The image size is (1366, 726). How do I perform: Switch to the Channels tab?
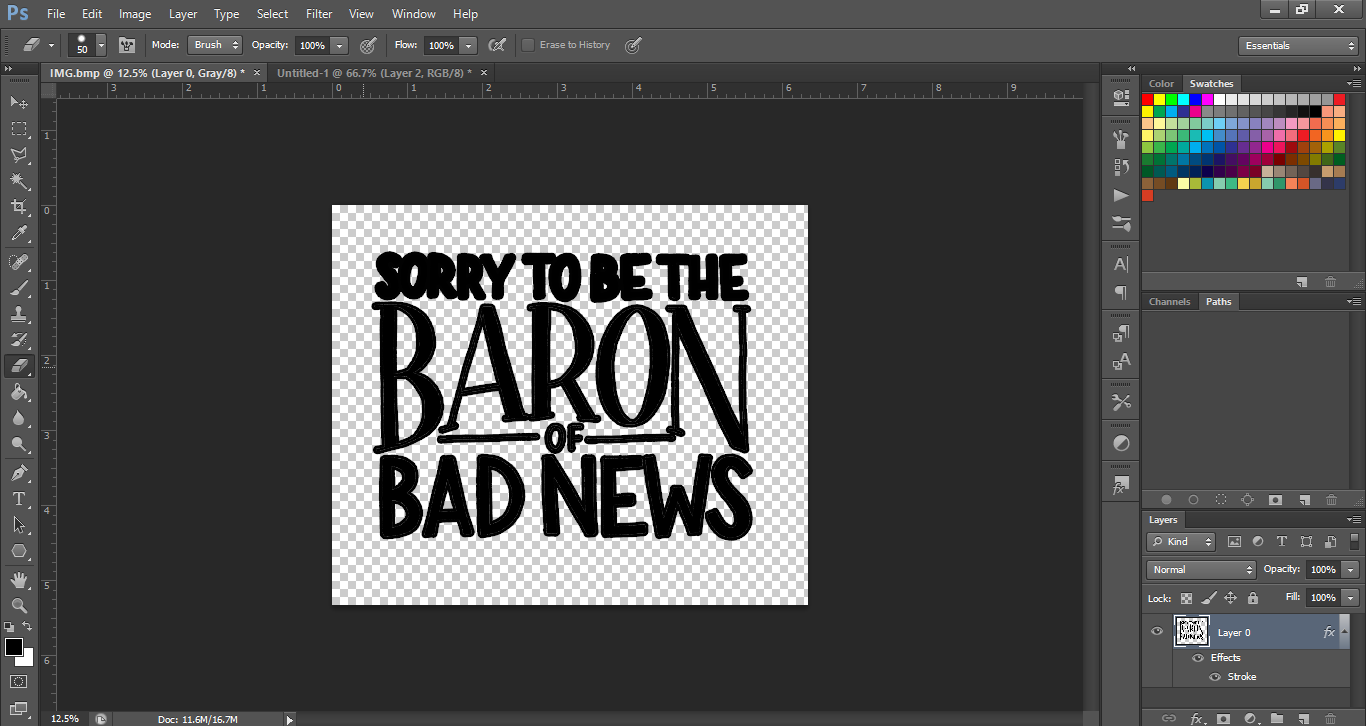tap(1169, 301)
